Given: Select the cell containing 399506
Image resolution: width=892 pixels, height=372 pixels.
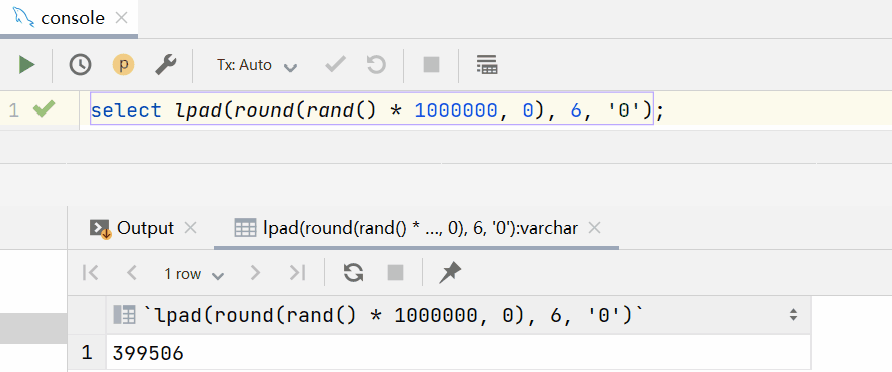Looking at the screenshot, I should click(458, 353).
